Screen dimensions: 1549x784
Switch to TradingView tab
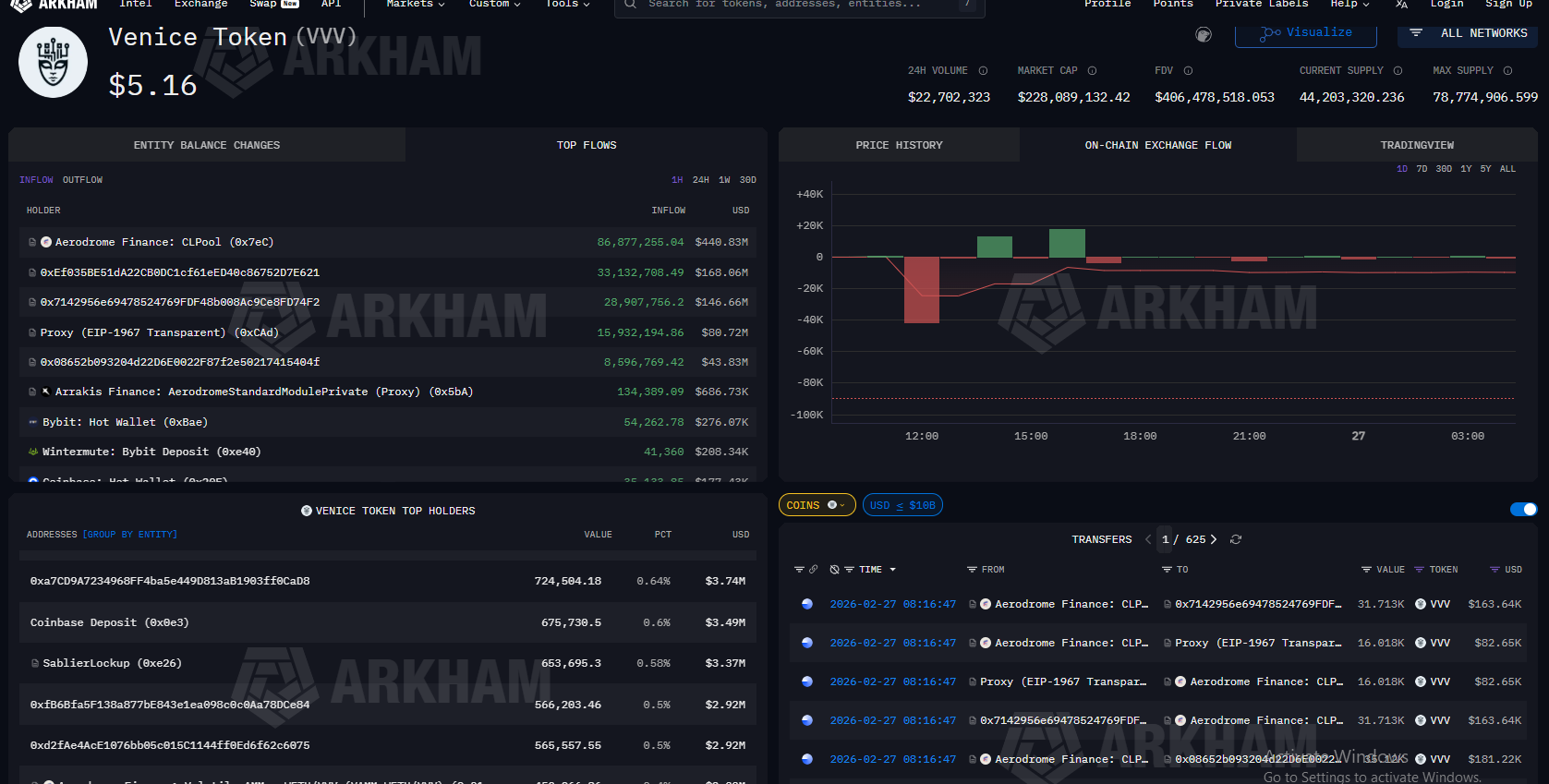[1417, 145]
